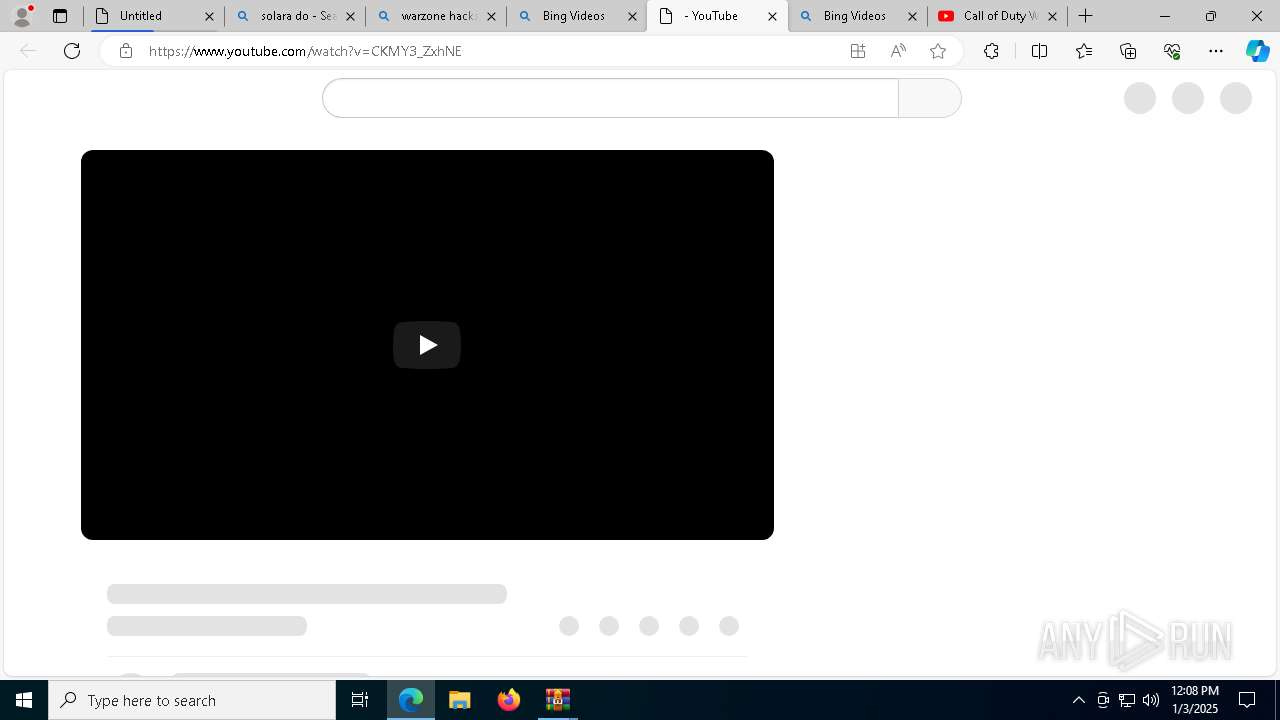Activate Read aloud icon
This screenshot has width=1280, height=720.
tap(898, 51)
